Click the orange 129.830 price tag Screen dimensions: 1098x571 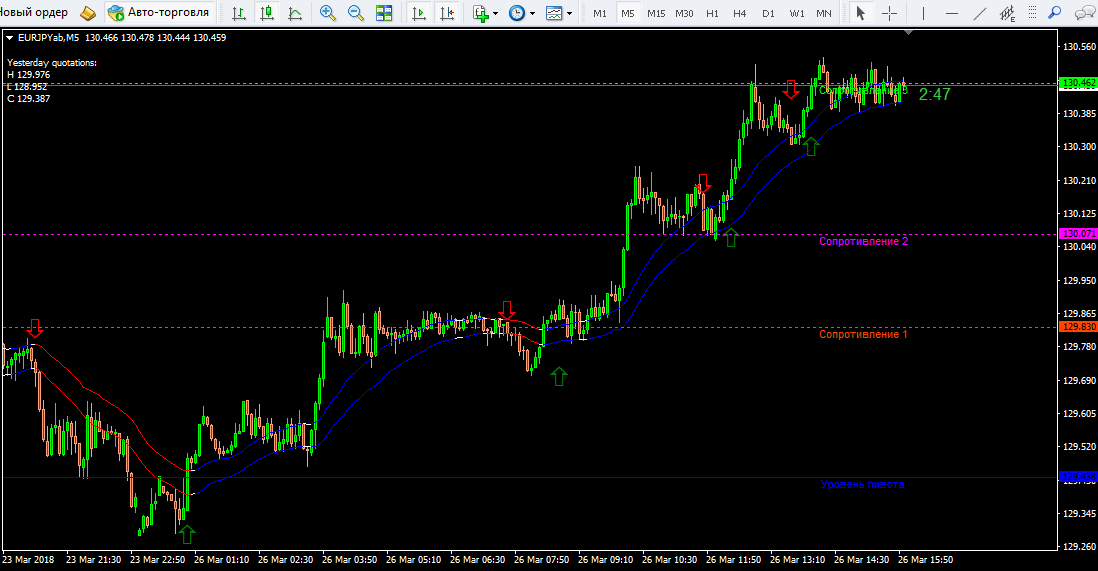click(x=1078, y=326)
